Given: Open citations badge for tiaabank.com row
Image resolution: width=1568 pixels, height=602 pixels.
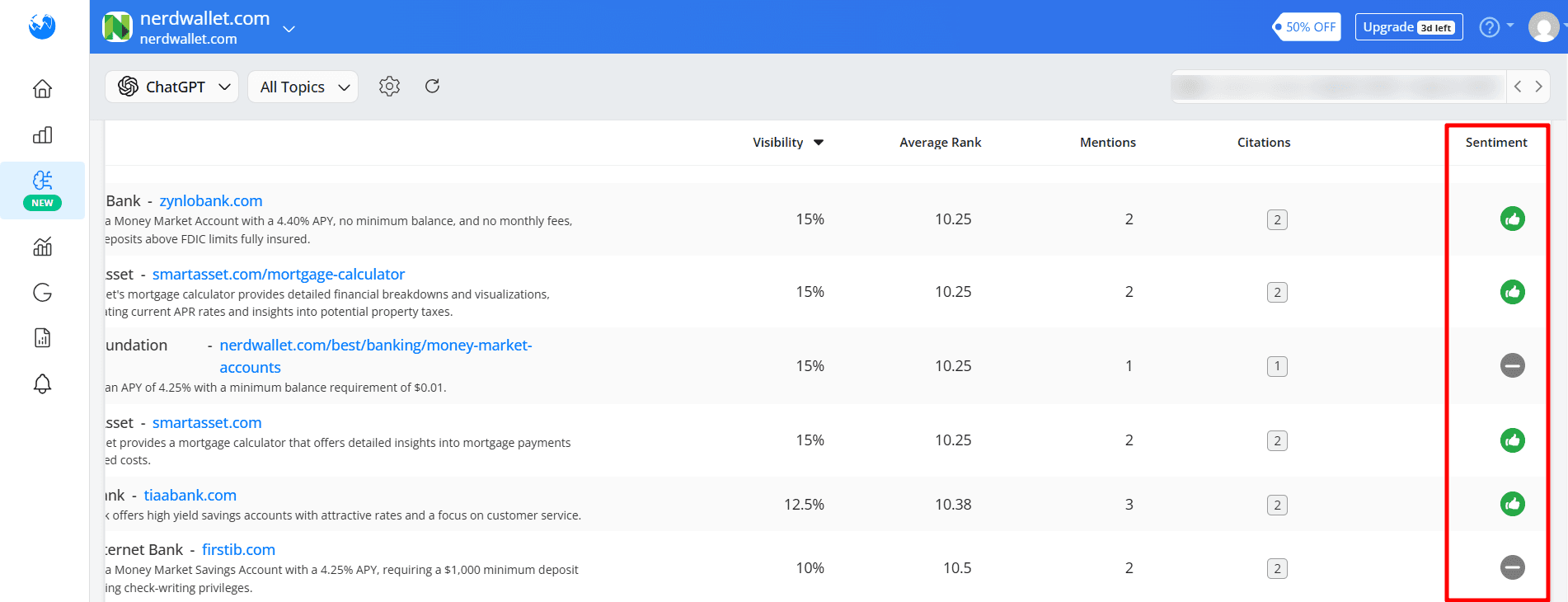Looking at the screenshot, I should (1277, 505).
